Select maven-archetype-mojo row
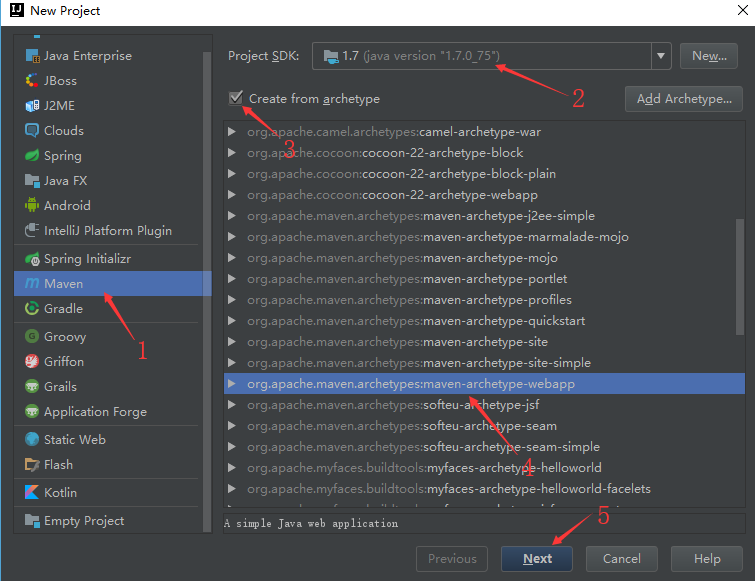755x581 pixels. coord(484,258)
